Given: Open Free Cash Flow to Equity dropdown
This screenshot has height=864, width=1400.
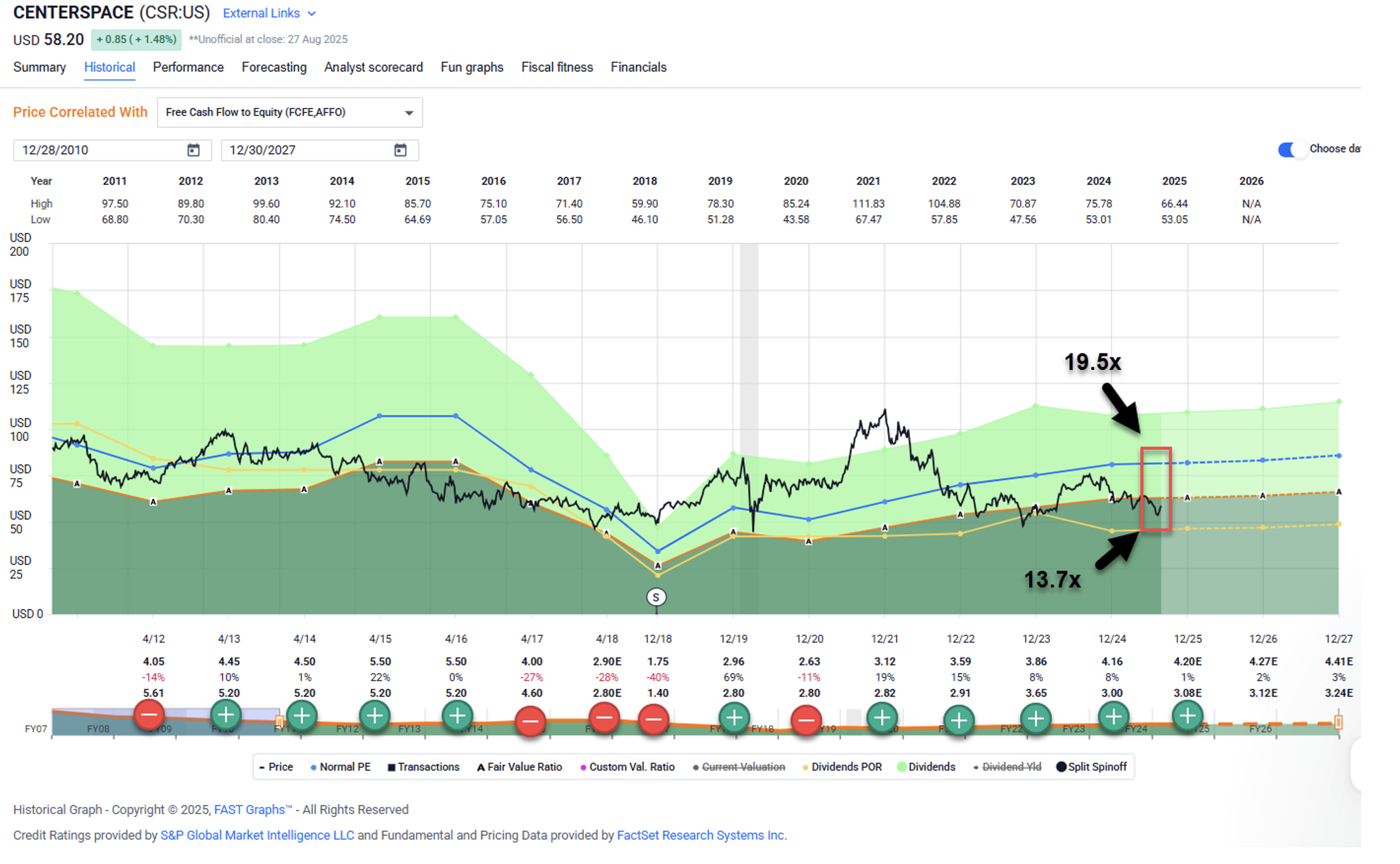Looking at the screenshot, I should (290, 112).
